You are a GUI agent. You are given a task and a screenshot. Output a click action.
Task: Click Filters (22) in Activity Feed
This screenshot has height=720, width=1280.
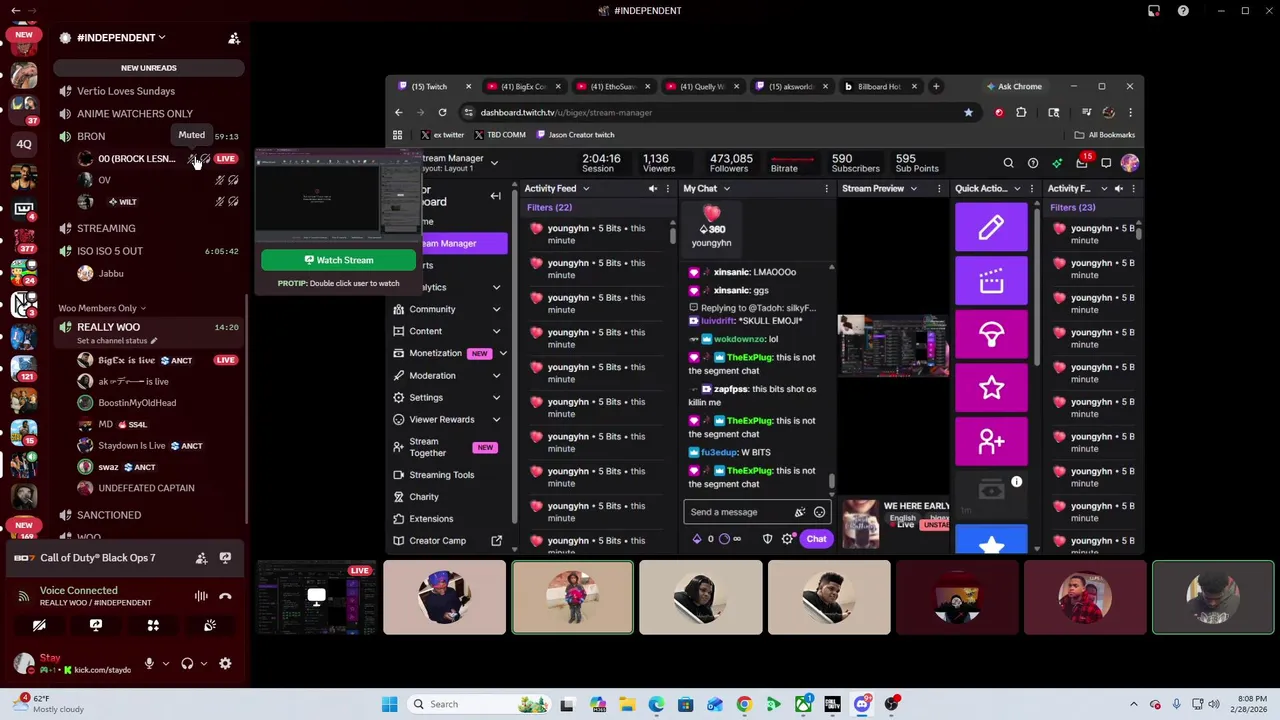[549, 207]
